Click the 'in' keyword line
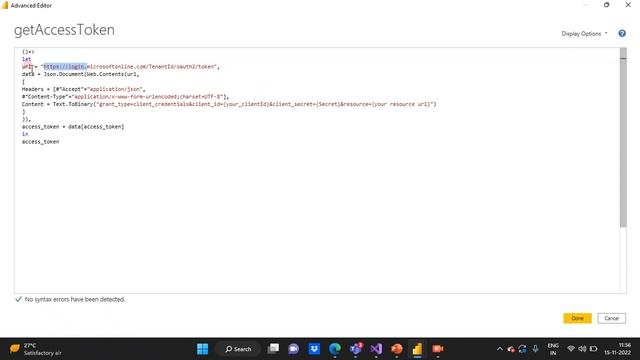The height and width of the screenshot is (360, 640). 25,134
